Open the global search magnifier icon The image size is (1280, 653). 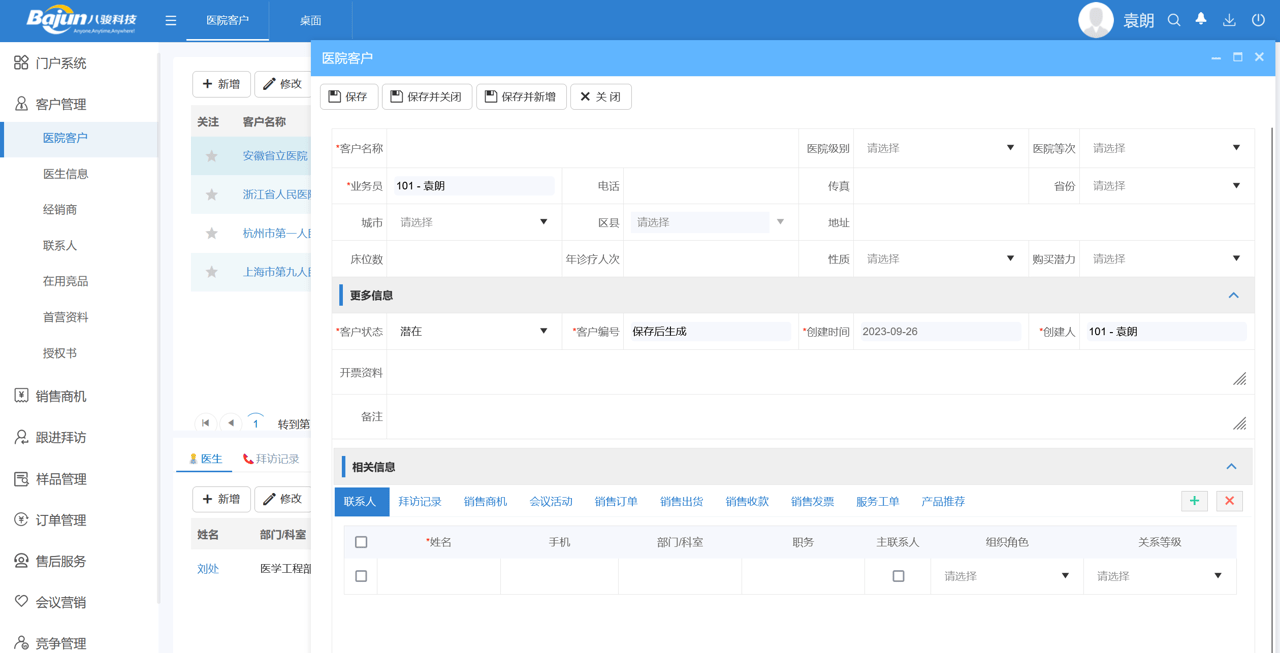(x=1173, y=19)
